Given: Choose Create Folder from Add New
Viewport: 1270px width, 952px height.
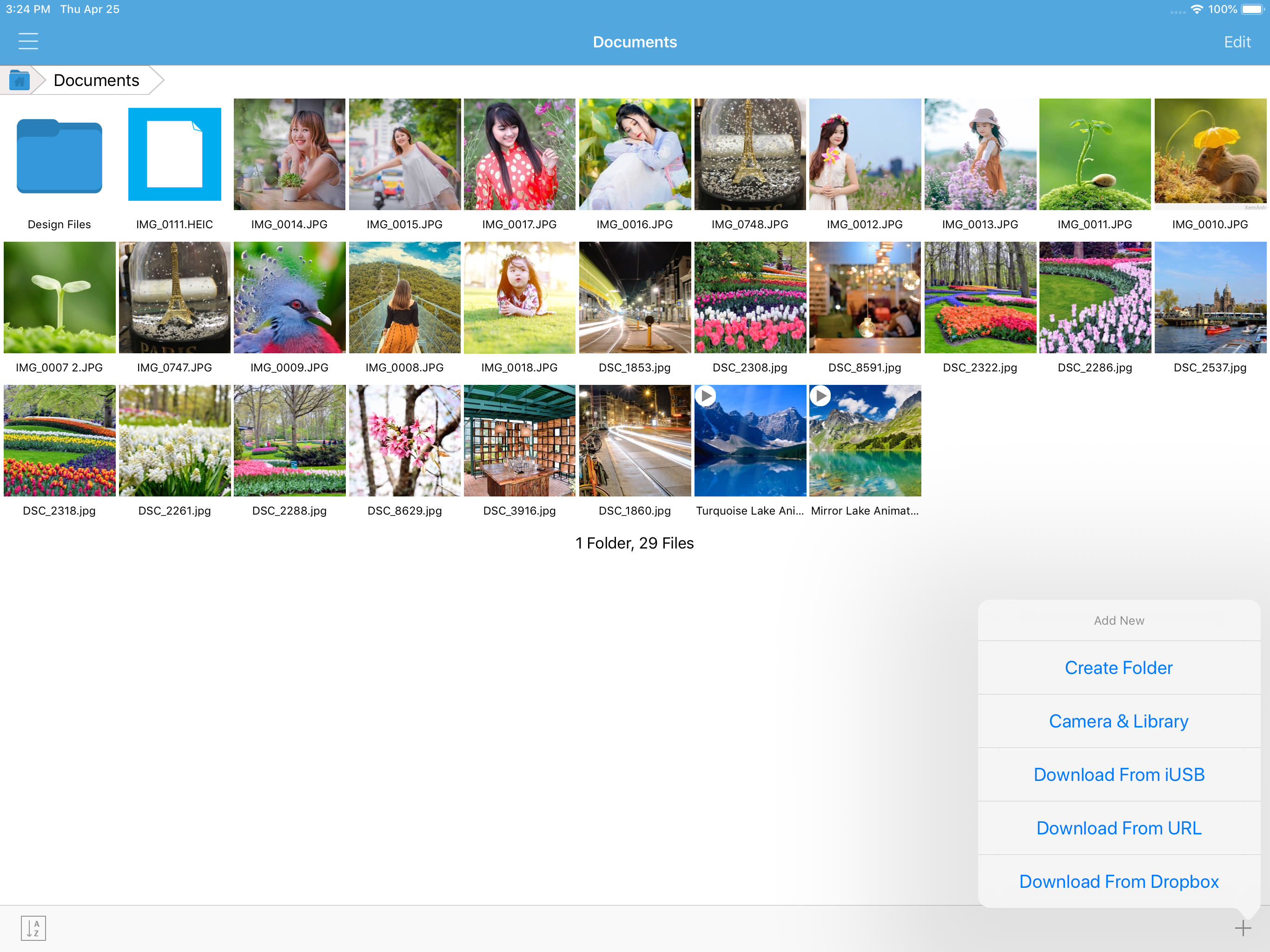Looking at the screenshot, I should pos(1118,668).
